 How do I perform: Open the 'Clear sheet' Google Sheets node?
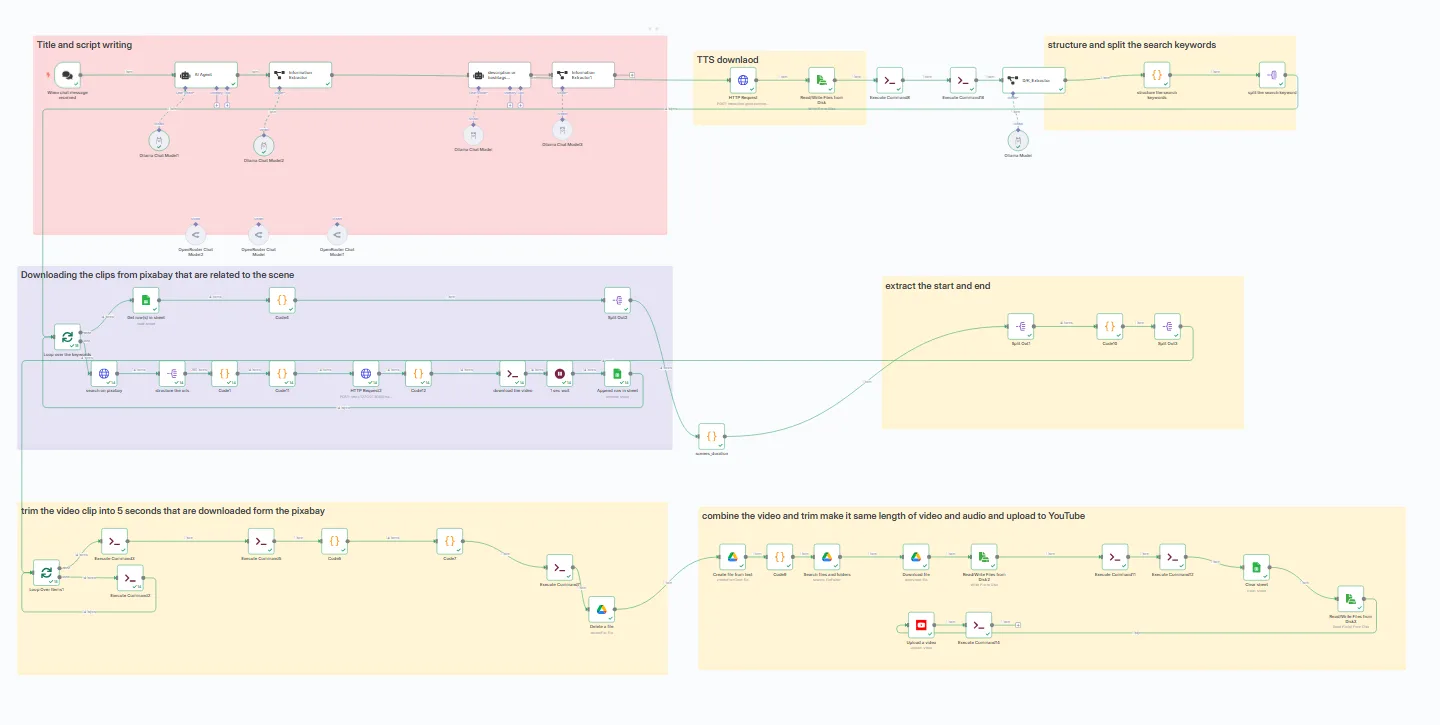pyautogui.click(x=1256, y=568)
